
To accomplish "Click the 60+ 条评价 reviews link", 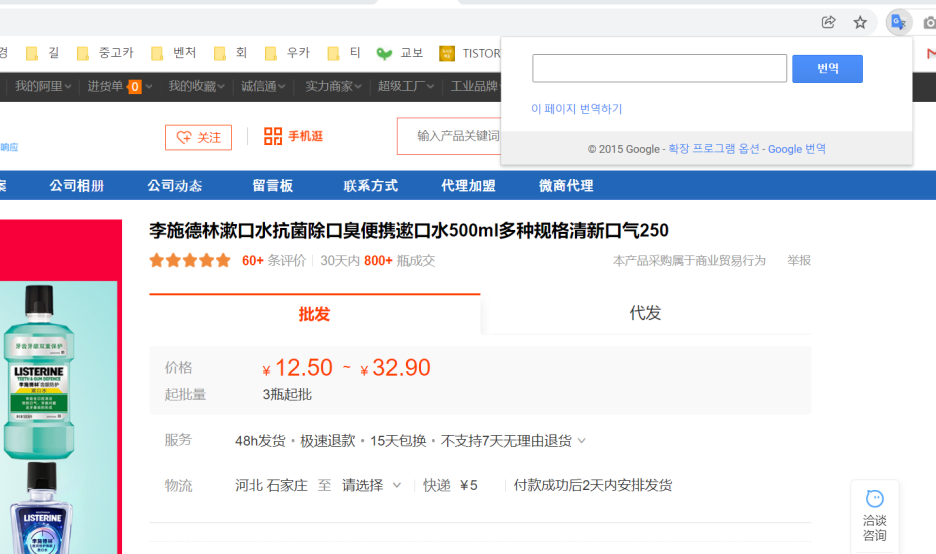I will pos(273,260).
